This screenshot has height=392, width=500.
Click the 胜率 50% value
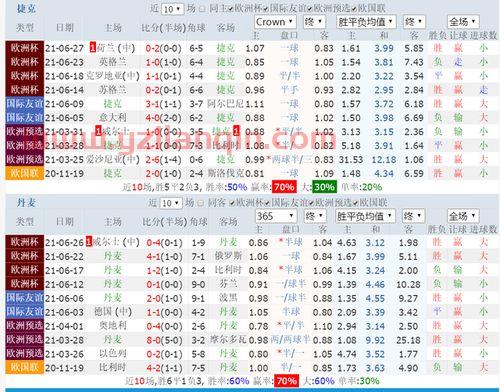[x=237, y=187]
